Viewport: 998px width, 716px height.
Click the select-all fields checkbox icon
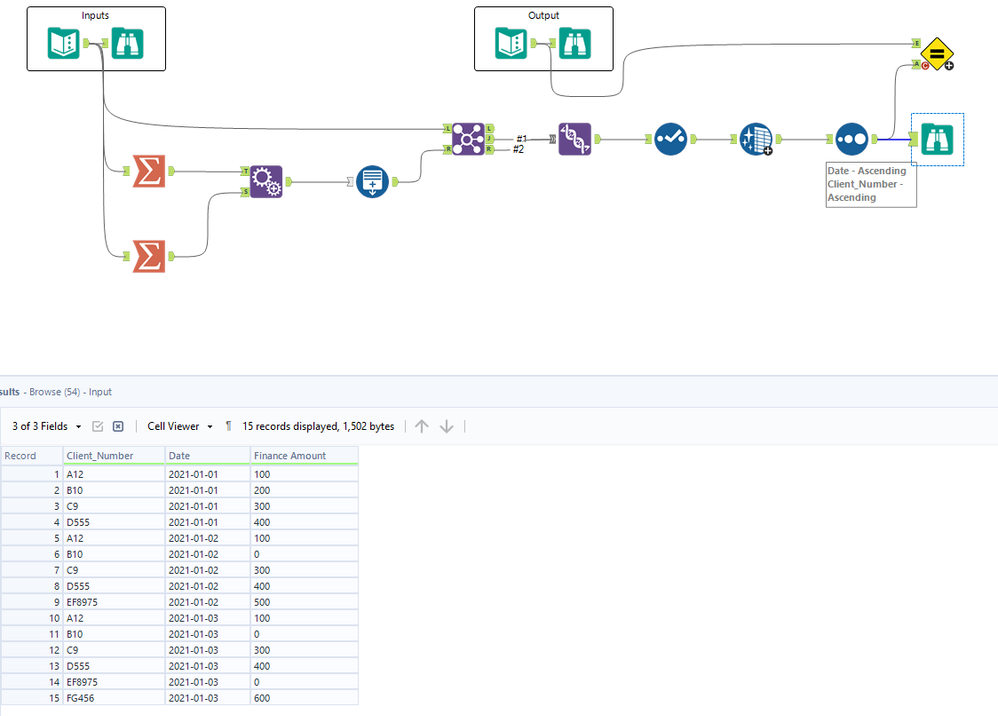click(x=97, y=426)
